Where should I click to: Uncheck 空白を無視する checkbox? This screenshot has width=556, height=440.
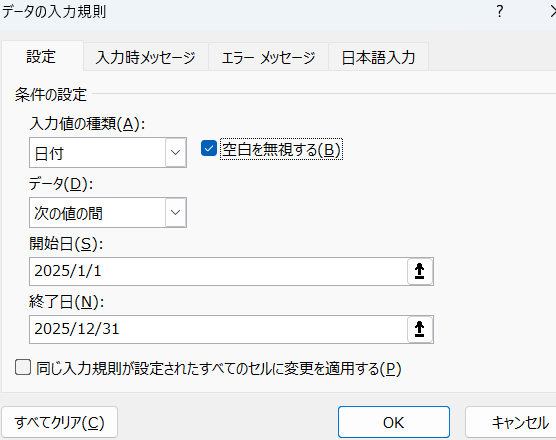click(209, 149)
